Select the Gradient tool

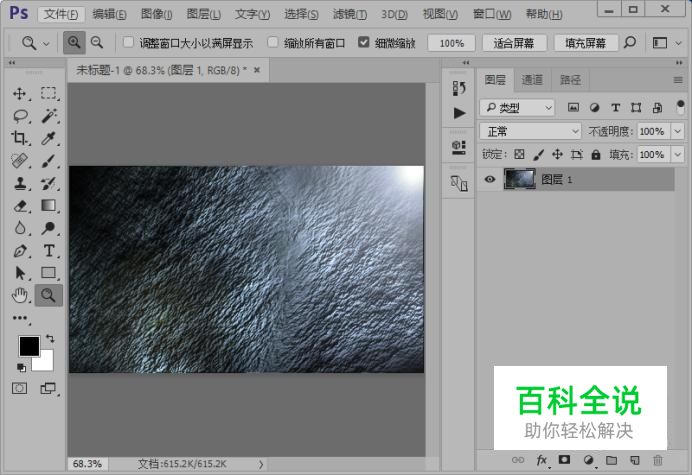(49, 206)
